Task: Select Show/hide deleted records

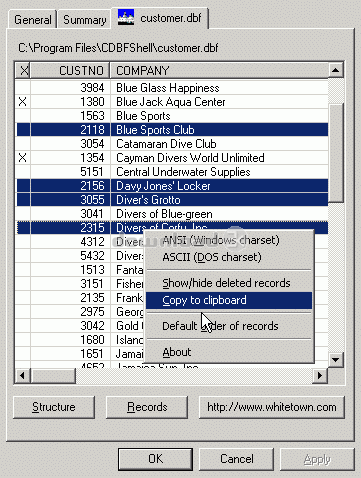Action: [229, 283]
